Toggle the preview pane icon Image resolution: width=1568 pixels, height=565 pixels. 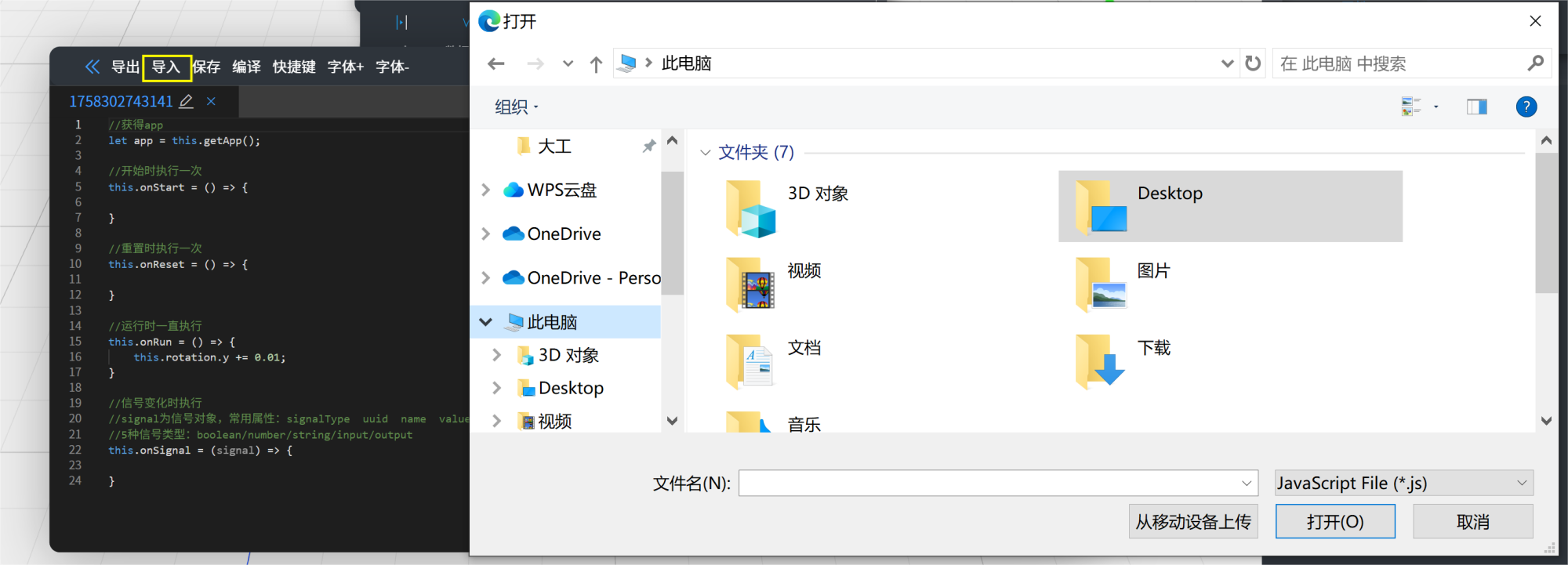pos(1476,107)
